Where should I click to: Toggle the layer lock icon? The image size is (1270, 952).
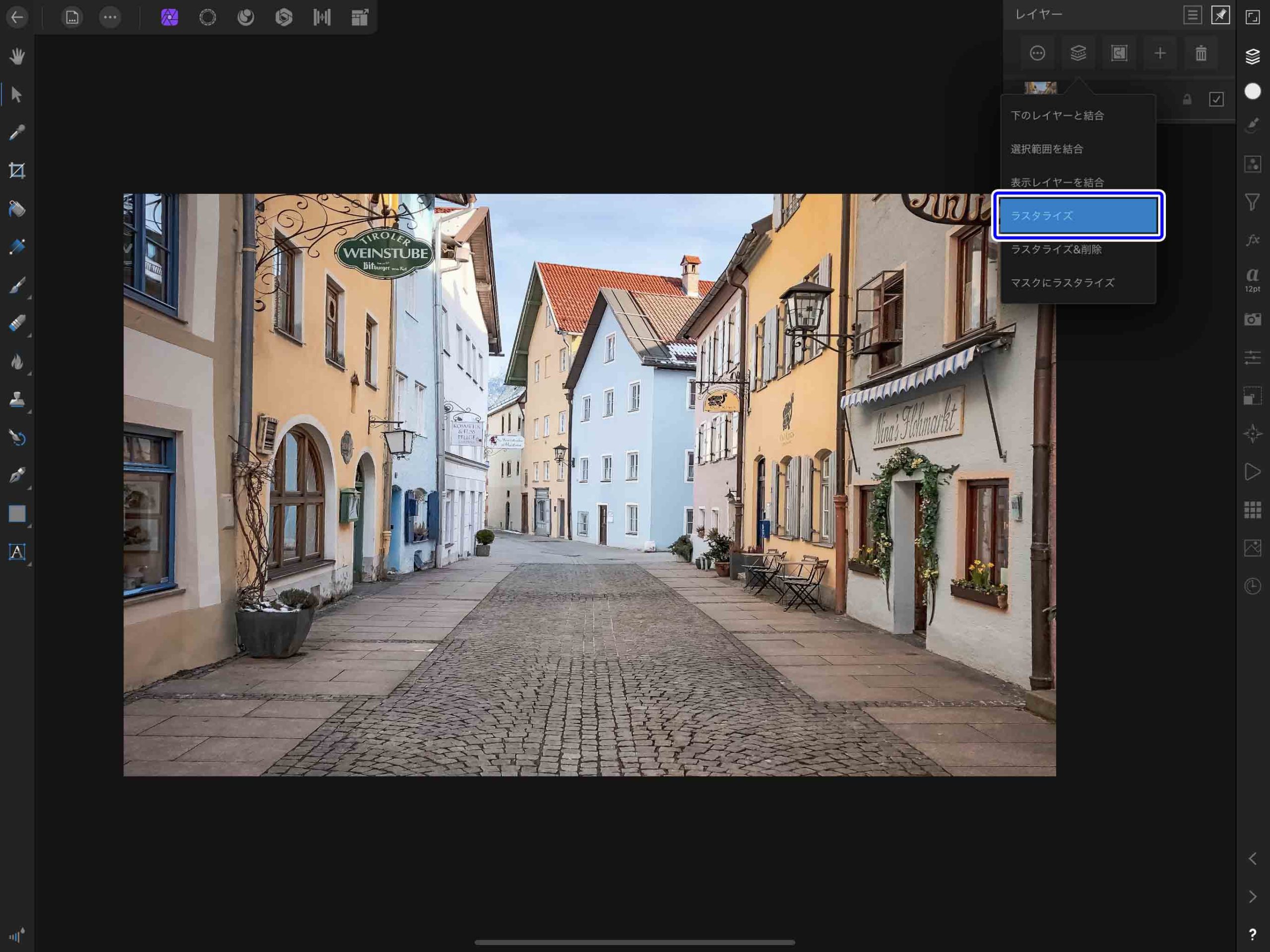(1187, 100)
